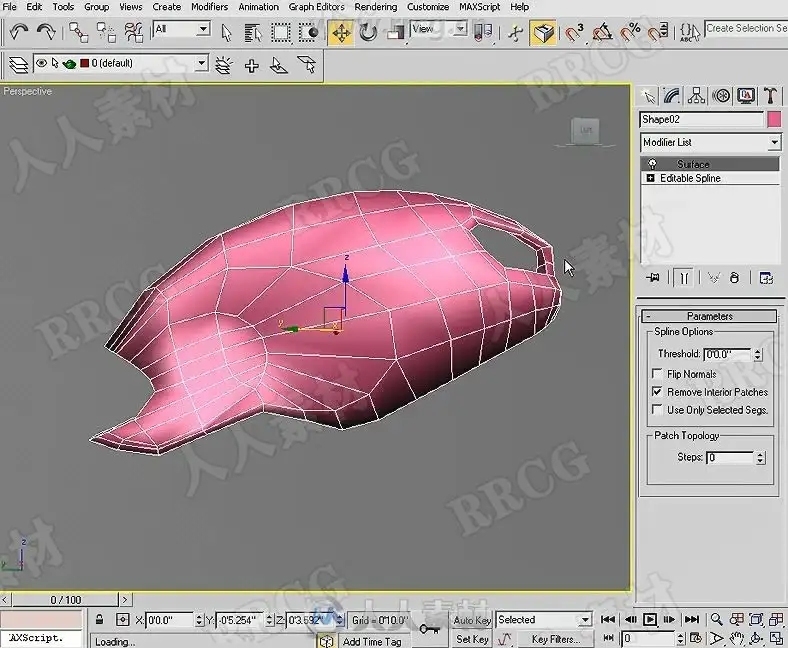Toggle Surface modifier lightbulb icon
Image resolution: width=788 pixels, height=648 pixels.
pyautogui.click(x=652, y=164)
